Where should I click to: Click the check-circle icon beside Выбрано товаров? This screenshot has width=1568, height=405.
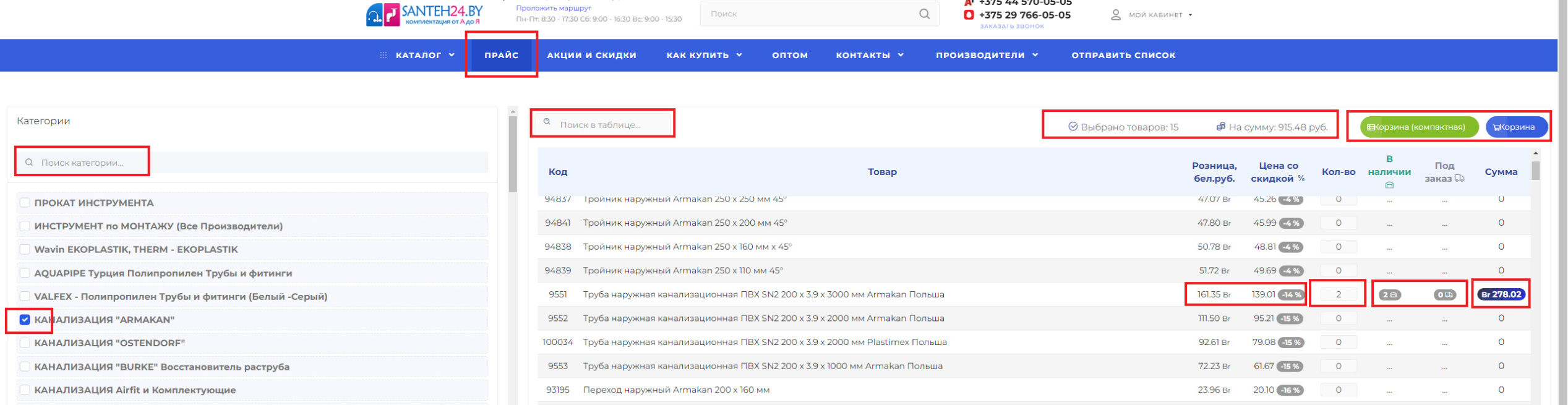click(1073, 127)
